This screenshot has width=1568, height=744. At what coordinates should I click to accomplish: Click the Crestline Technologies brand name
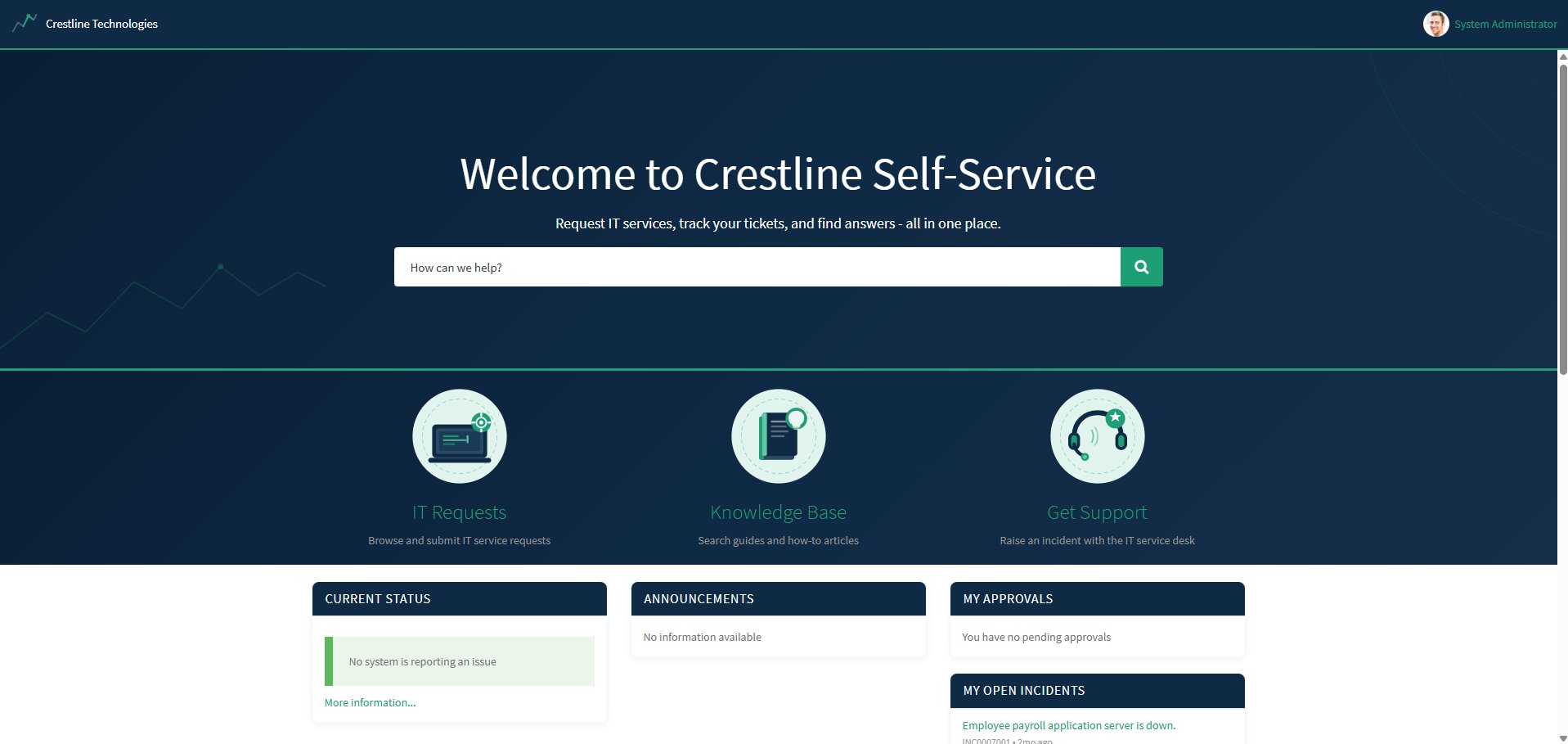coord(101,24)
